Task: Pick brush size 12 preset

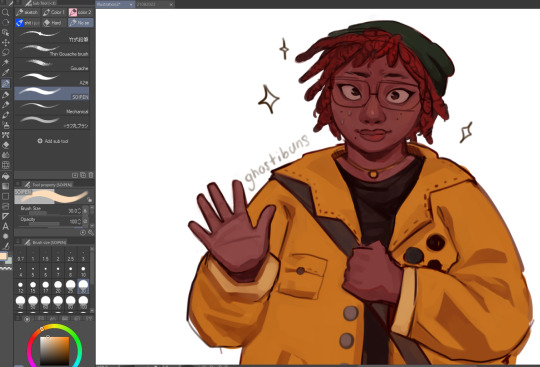Action: pos(21,287)
